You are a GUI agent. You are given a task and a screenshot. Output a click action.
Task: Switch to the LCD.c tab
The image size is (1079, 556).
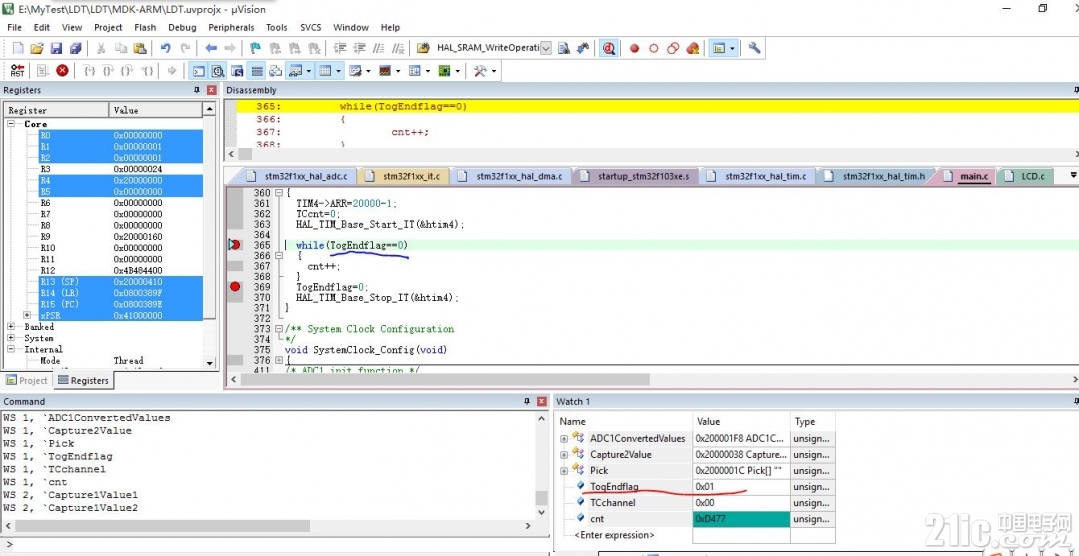(x=1025, y=176)
